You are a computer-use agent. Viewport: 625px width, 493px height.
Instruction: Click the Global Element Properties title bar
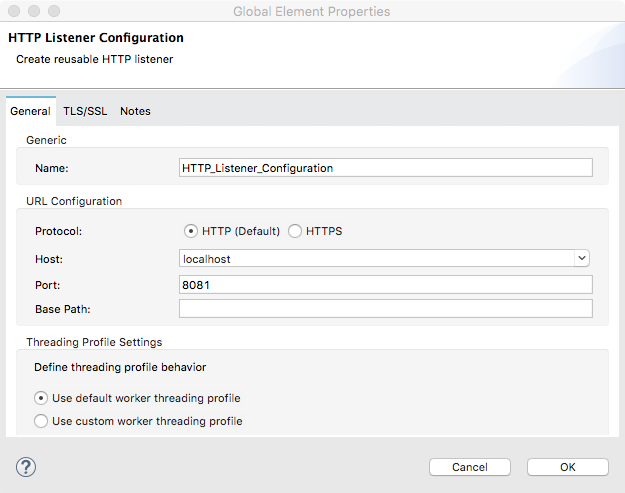click(x=312, y=12)
